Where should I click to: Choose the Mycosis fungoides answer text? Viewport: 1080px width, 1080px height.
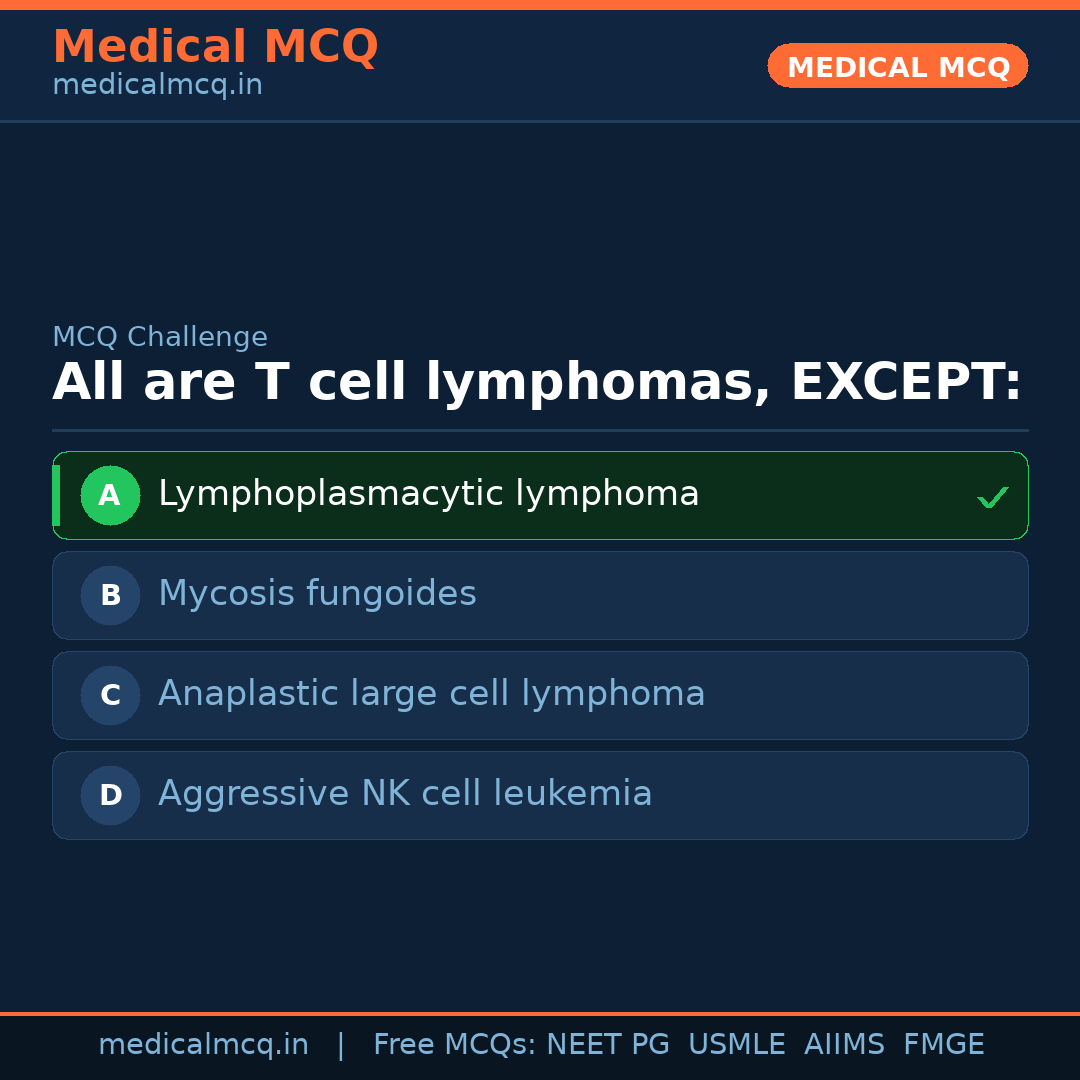tap(317, 594)
